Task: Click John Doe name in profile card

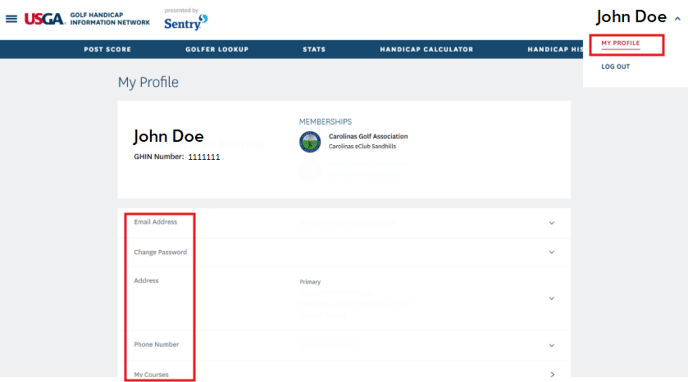Action: tap(168, 136)
